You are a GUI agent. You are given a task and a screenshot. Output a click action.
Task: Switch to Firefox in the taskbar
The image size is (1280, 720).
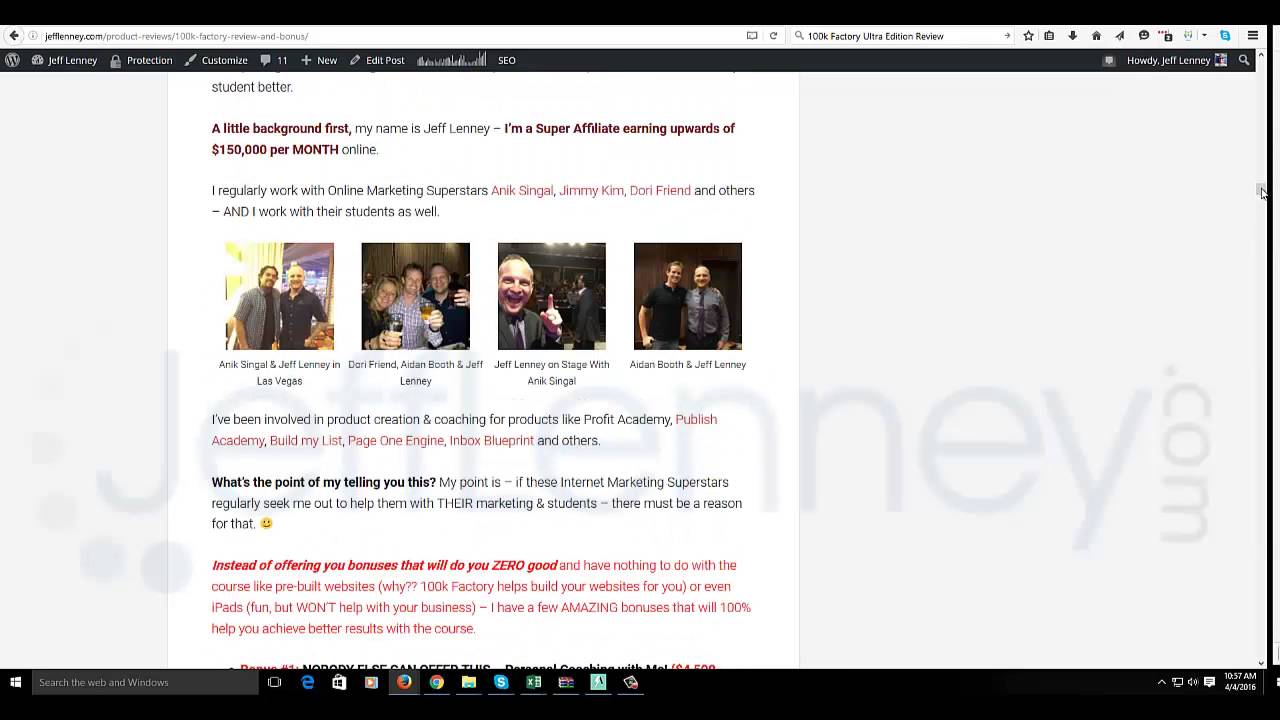click(x=404, y=682)
